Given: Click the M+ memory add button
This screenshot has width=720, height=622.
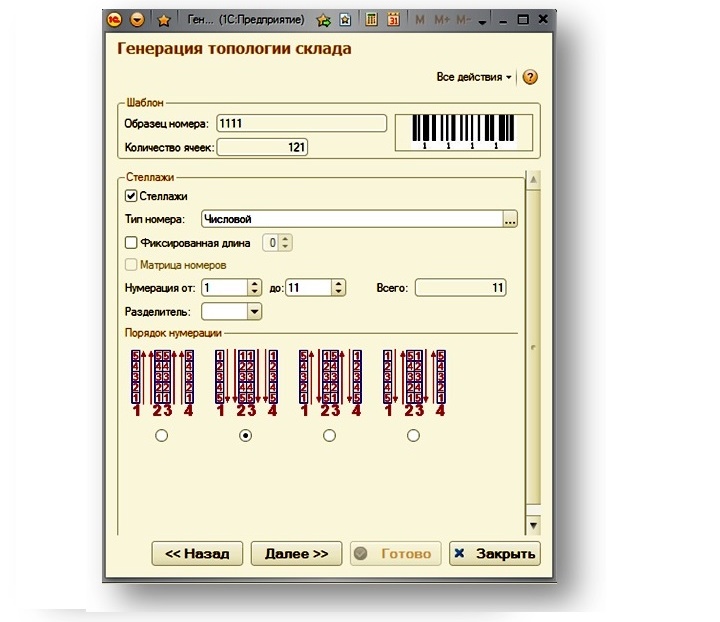Looking at the screenshot, I should click(442, 20).
